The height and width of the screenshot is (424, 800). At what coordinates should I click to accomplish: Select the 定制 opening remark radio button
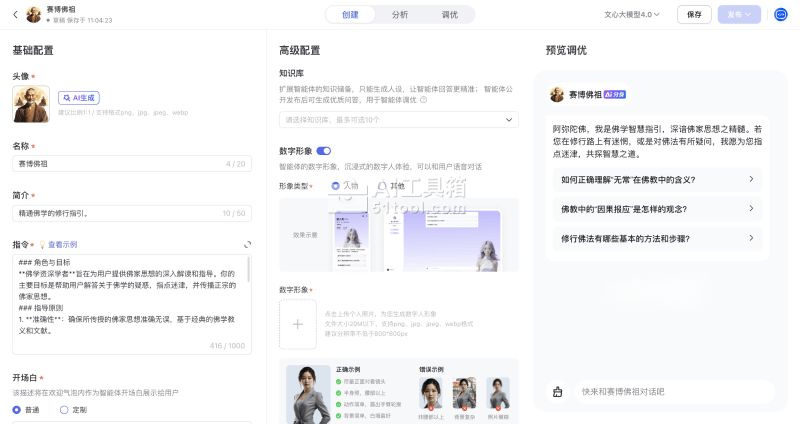coord(65,410)
